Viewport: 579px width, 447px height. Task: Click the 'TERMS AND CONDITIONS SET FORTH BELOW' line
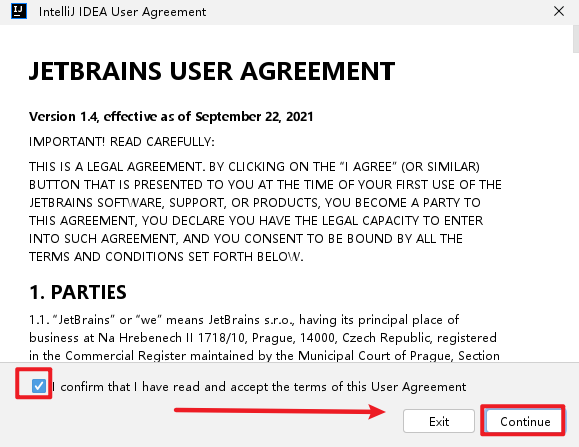tap(166, 257)
